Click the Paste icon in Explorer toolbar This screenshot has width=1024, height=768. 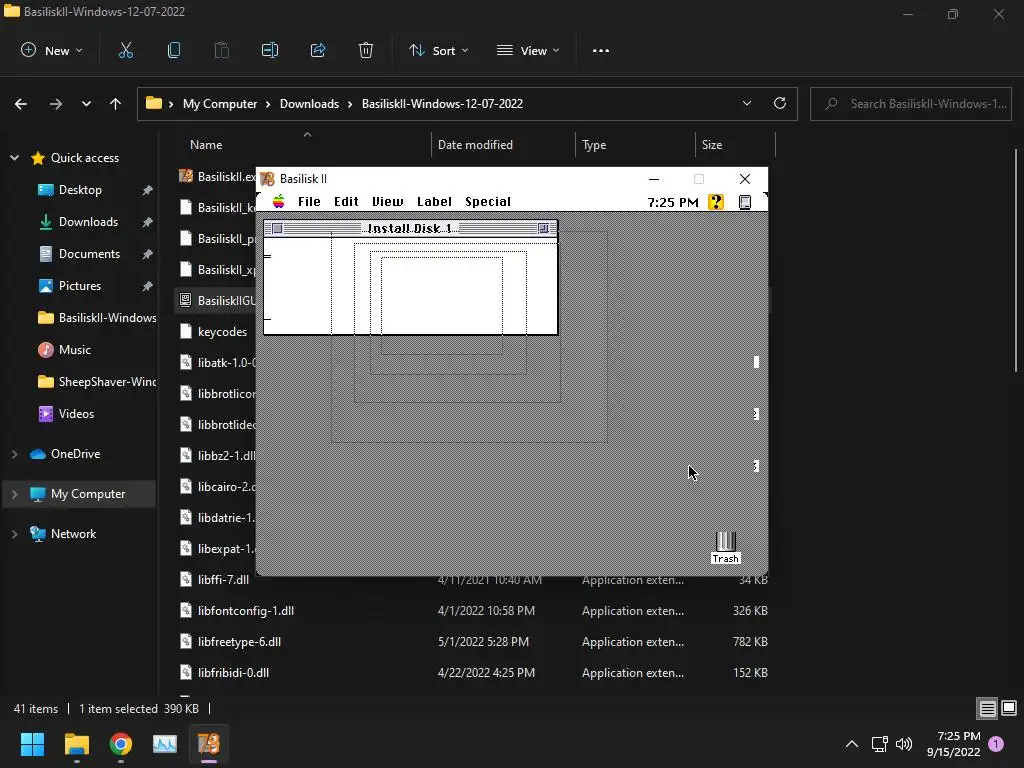[x=221, y=50]
